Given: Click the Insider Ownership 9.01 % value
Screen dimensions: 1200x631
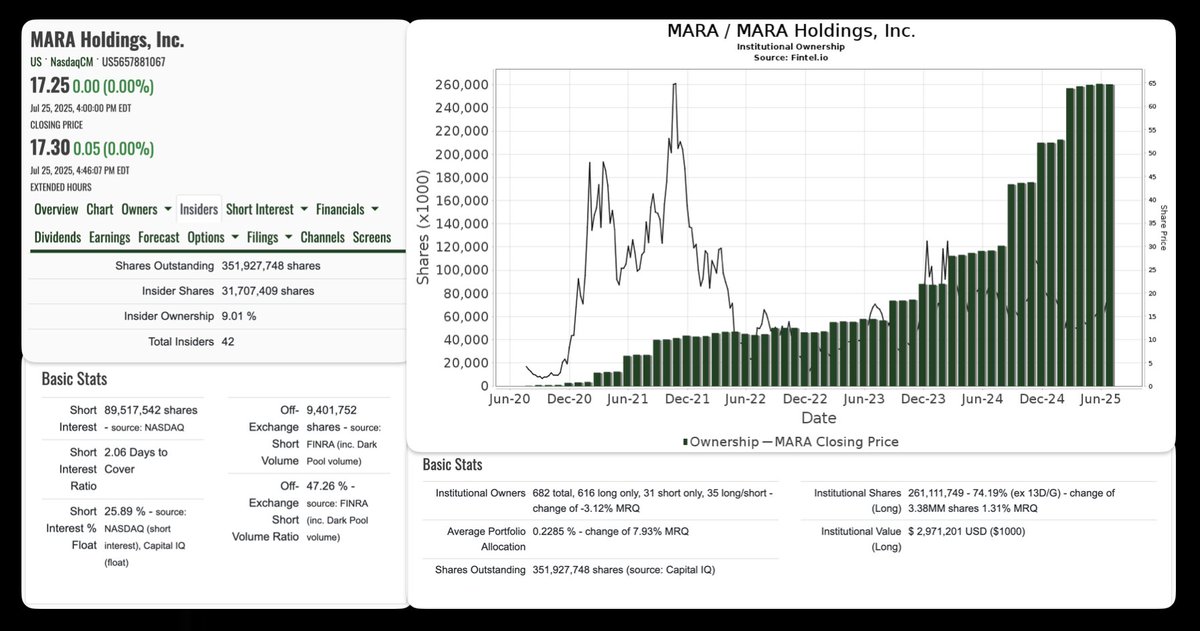Looking at the screenshot, I should [238, 316].
